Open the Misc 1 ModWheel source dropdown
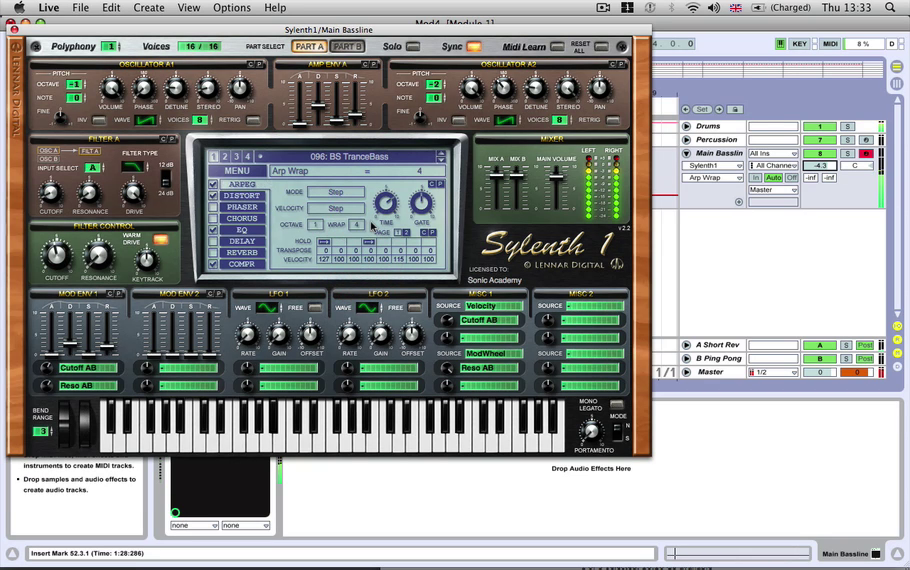This screenshot has height=570, width=910. point(494,353)
